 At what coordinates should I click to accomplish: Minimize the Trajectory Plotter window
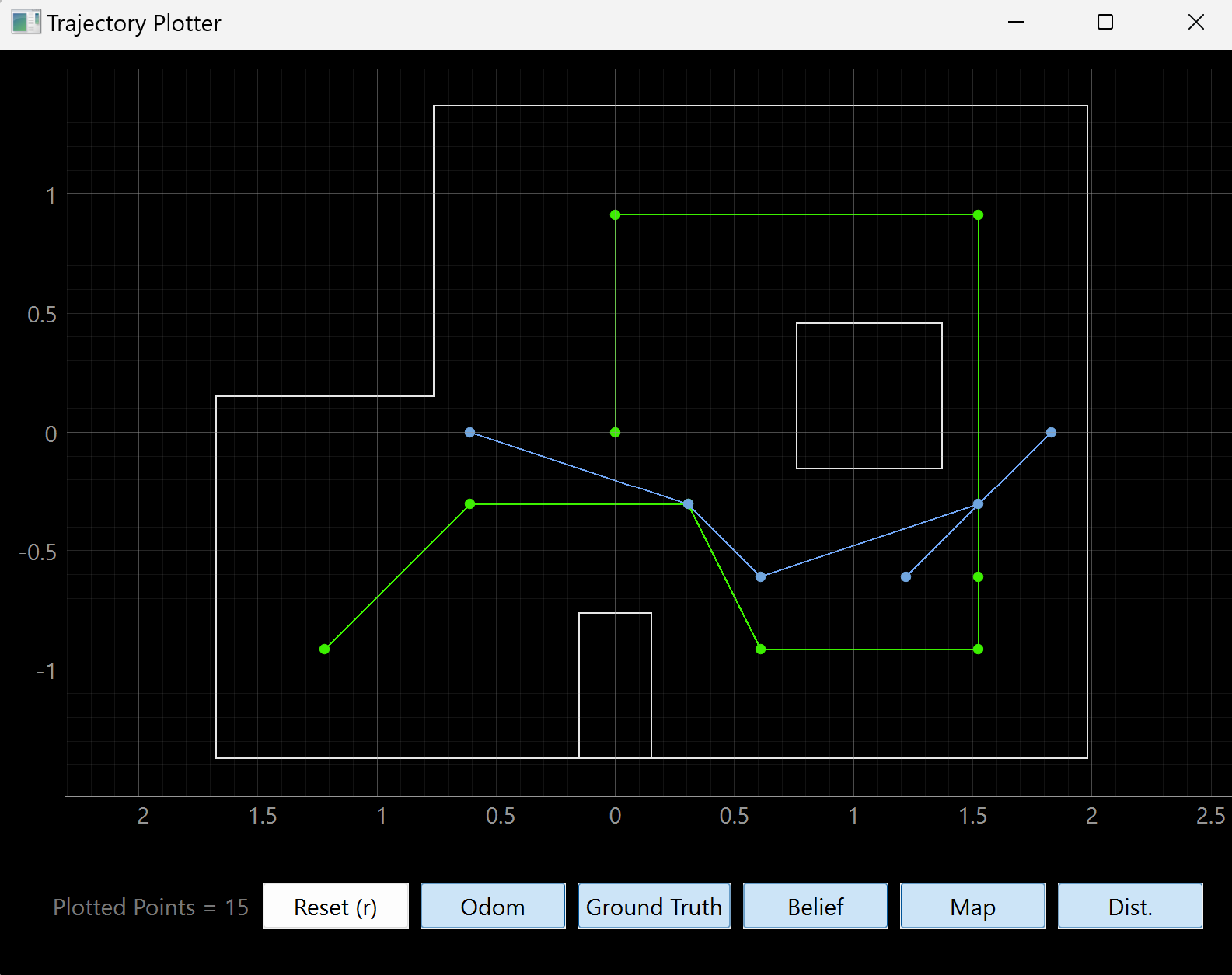coord(1015,23)
